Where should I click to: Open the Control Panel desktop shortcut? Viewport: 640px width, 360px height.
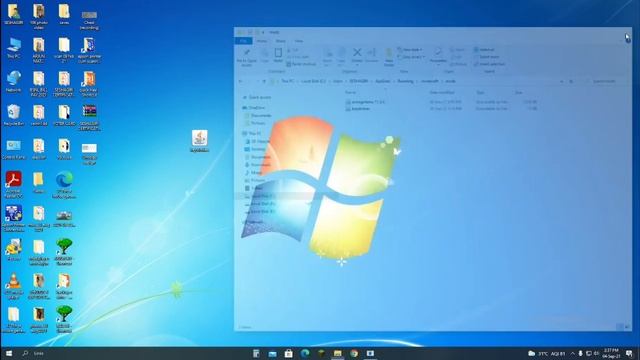coord(13,149)
